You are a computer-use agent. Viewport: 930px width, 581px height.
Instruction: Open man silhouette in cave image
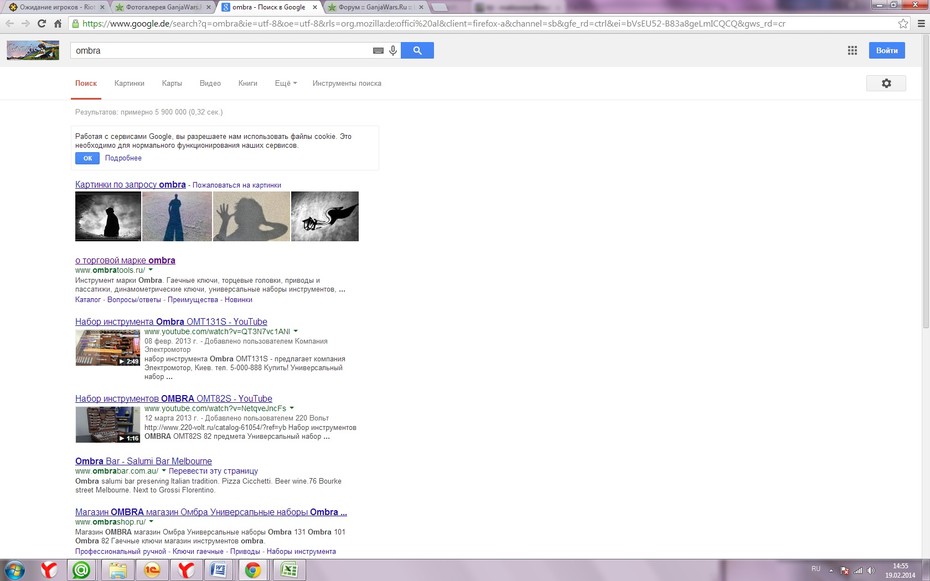[x=108, y=216]
